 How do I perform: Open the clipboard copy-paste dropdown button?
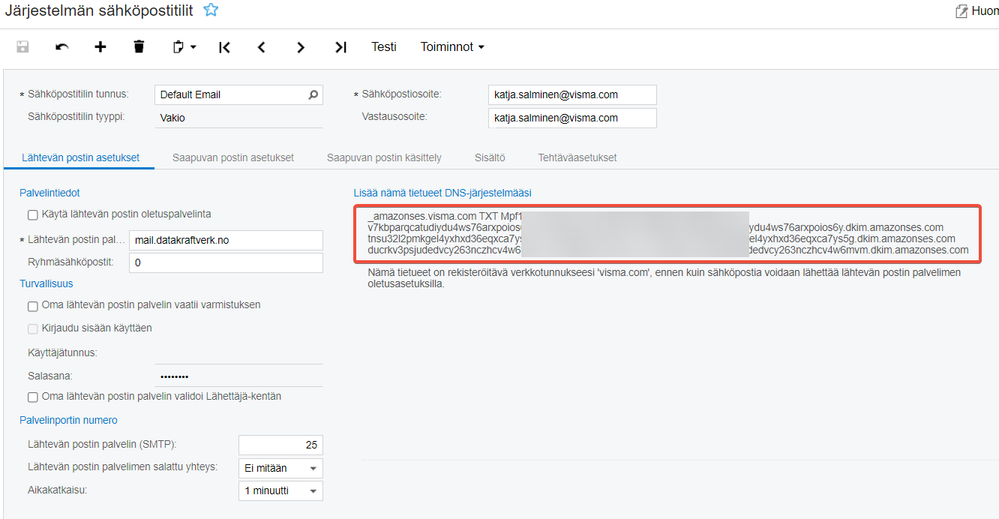tap(183, 47)
